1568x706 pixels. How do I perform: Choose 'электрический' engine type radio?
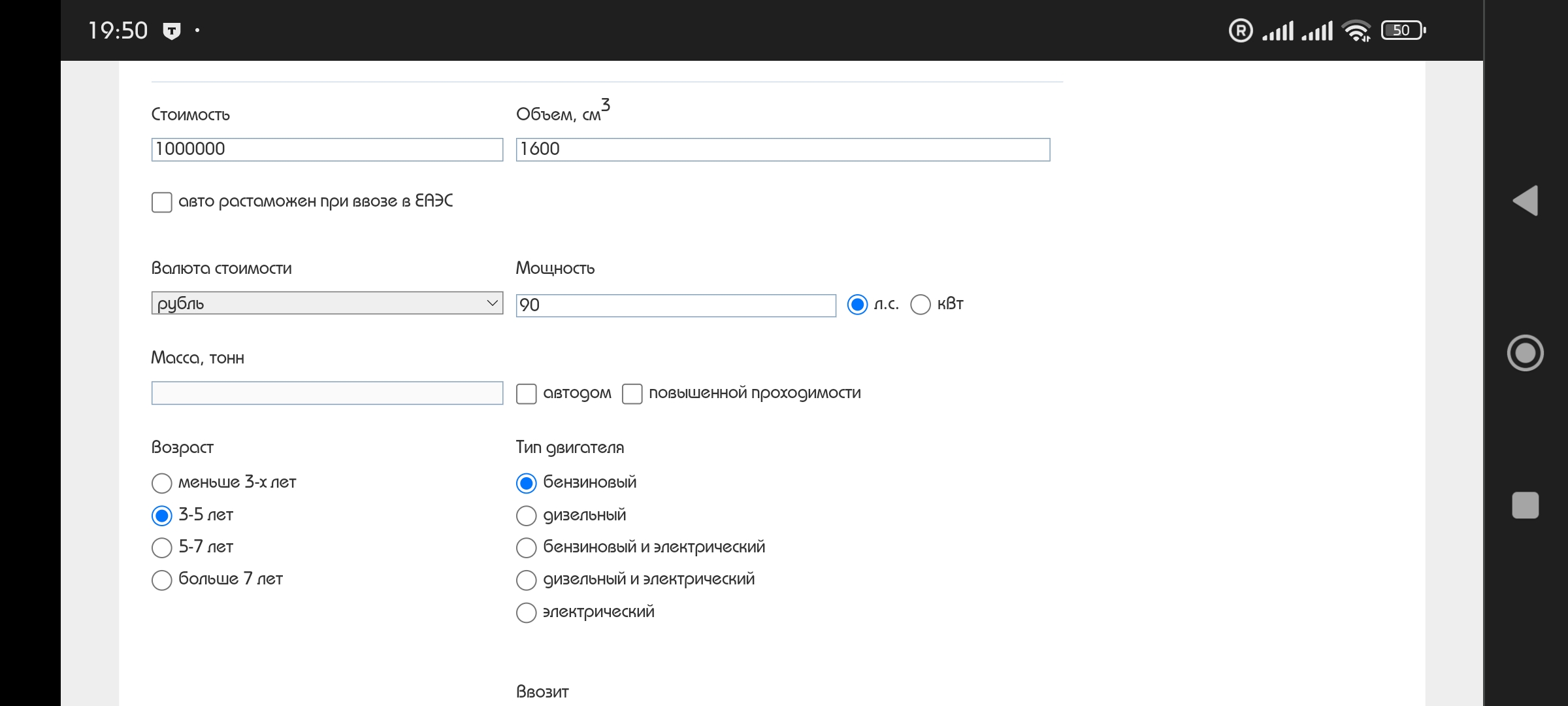pos(527,613)
